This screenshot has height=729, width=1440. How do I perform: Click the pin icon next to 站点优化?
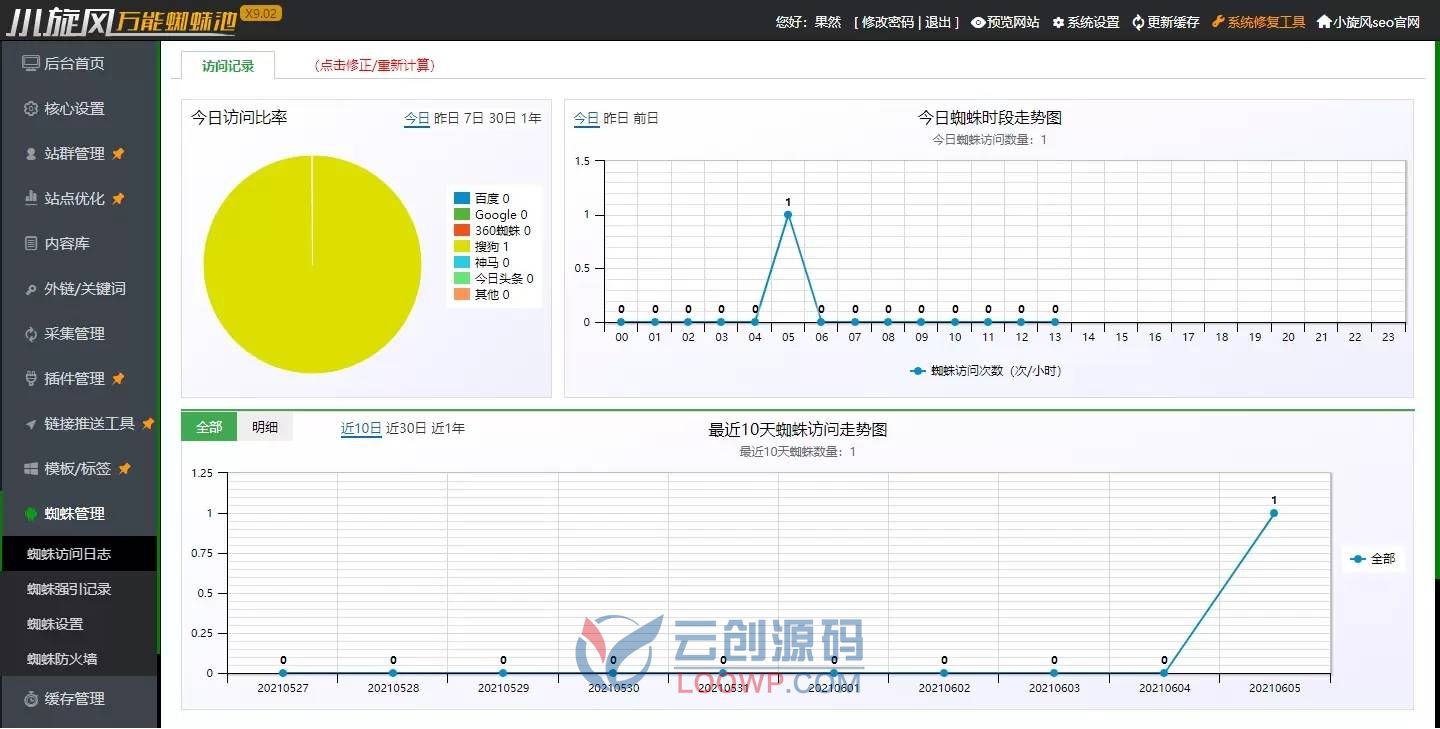pos(118,198)
